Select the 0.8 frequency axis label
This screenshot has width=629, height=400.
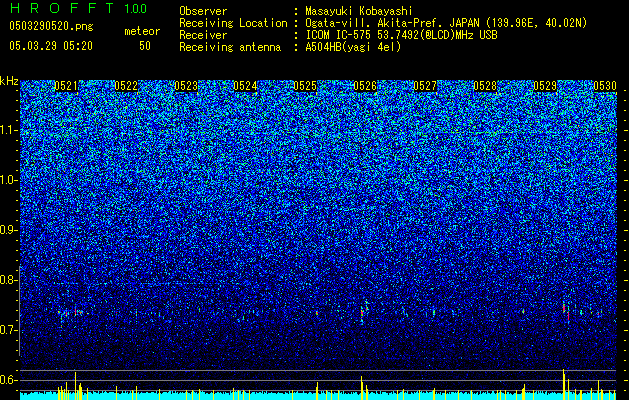pyautogui.click(x=7, y=280)
